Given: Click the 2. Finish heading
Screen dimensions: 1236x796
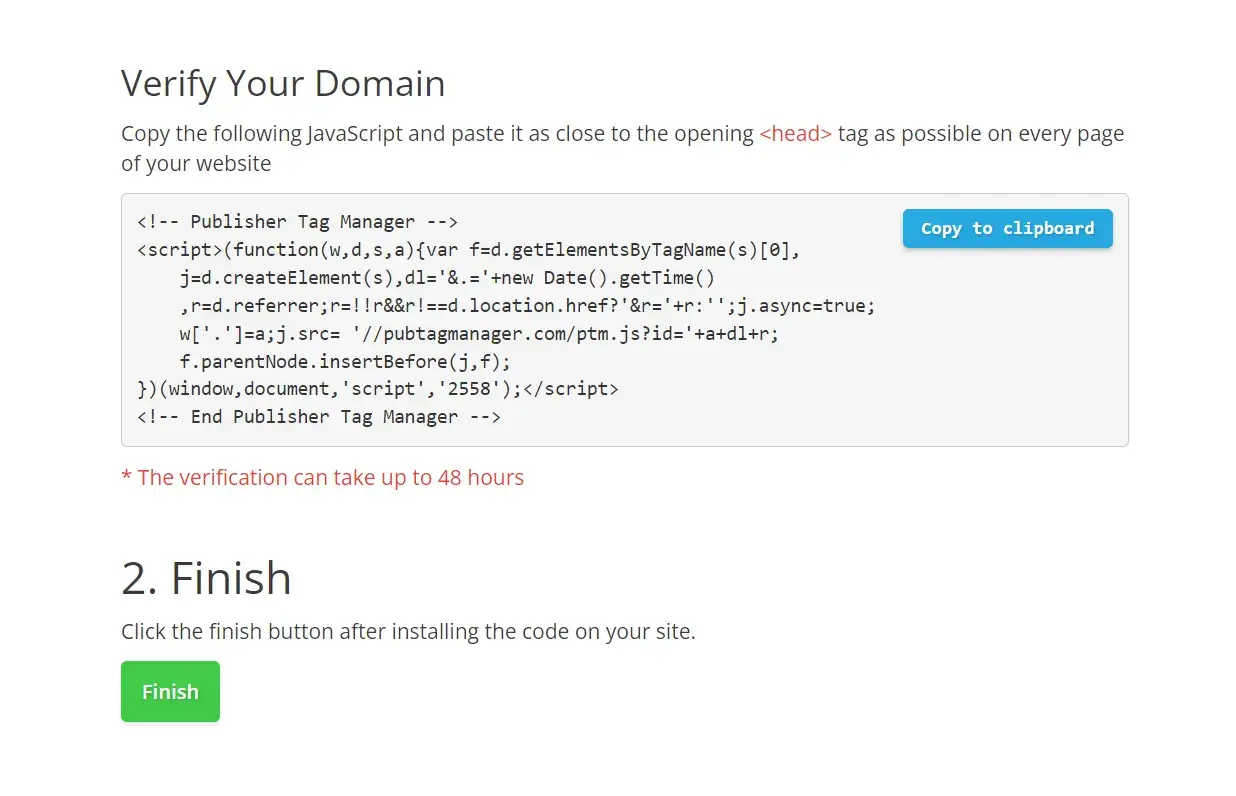Looking at the screenshot, I should (206, 578).
